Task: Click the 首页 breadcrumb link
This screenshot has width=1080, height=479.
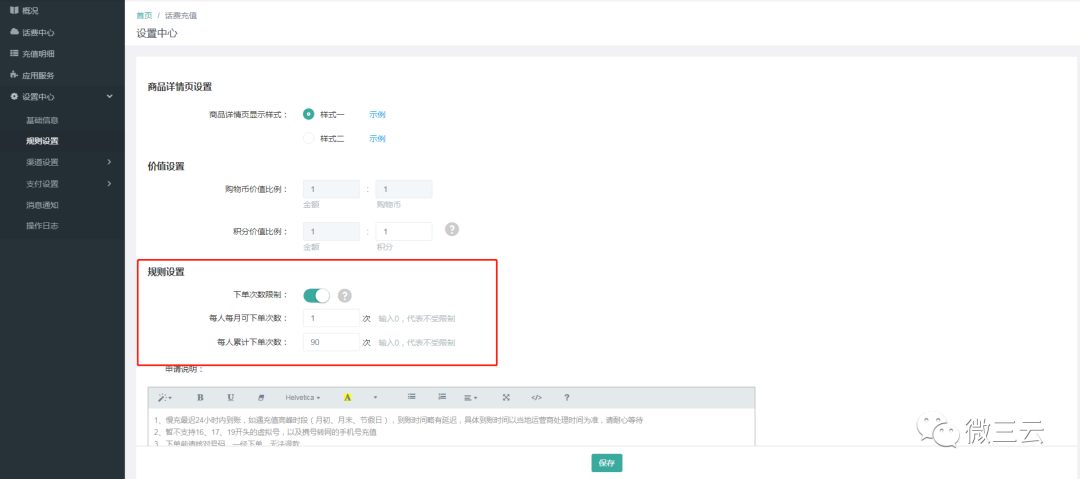Action: pyautogui.click(x=144, y=15)
